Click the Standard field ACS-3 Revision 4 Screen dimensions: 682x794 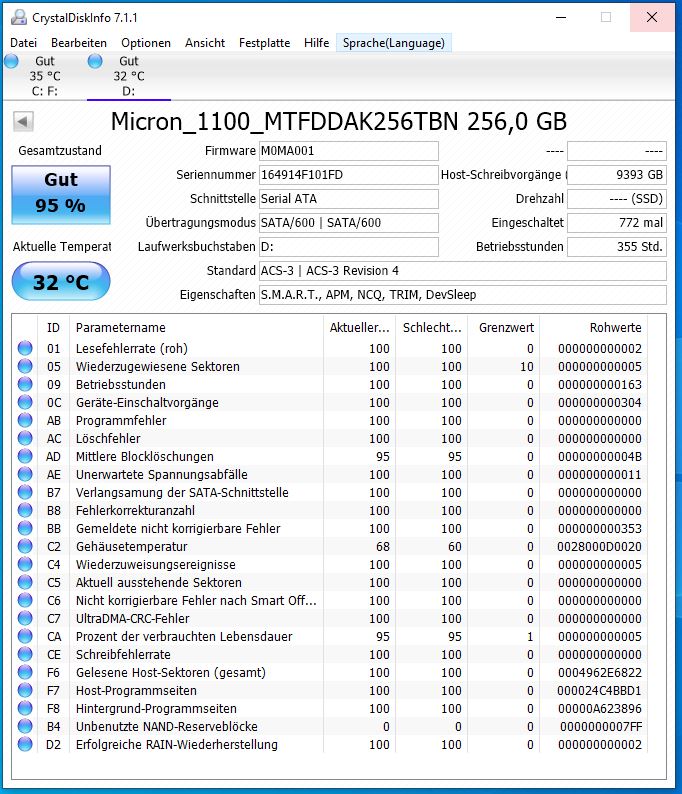coord(463,270)
